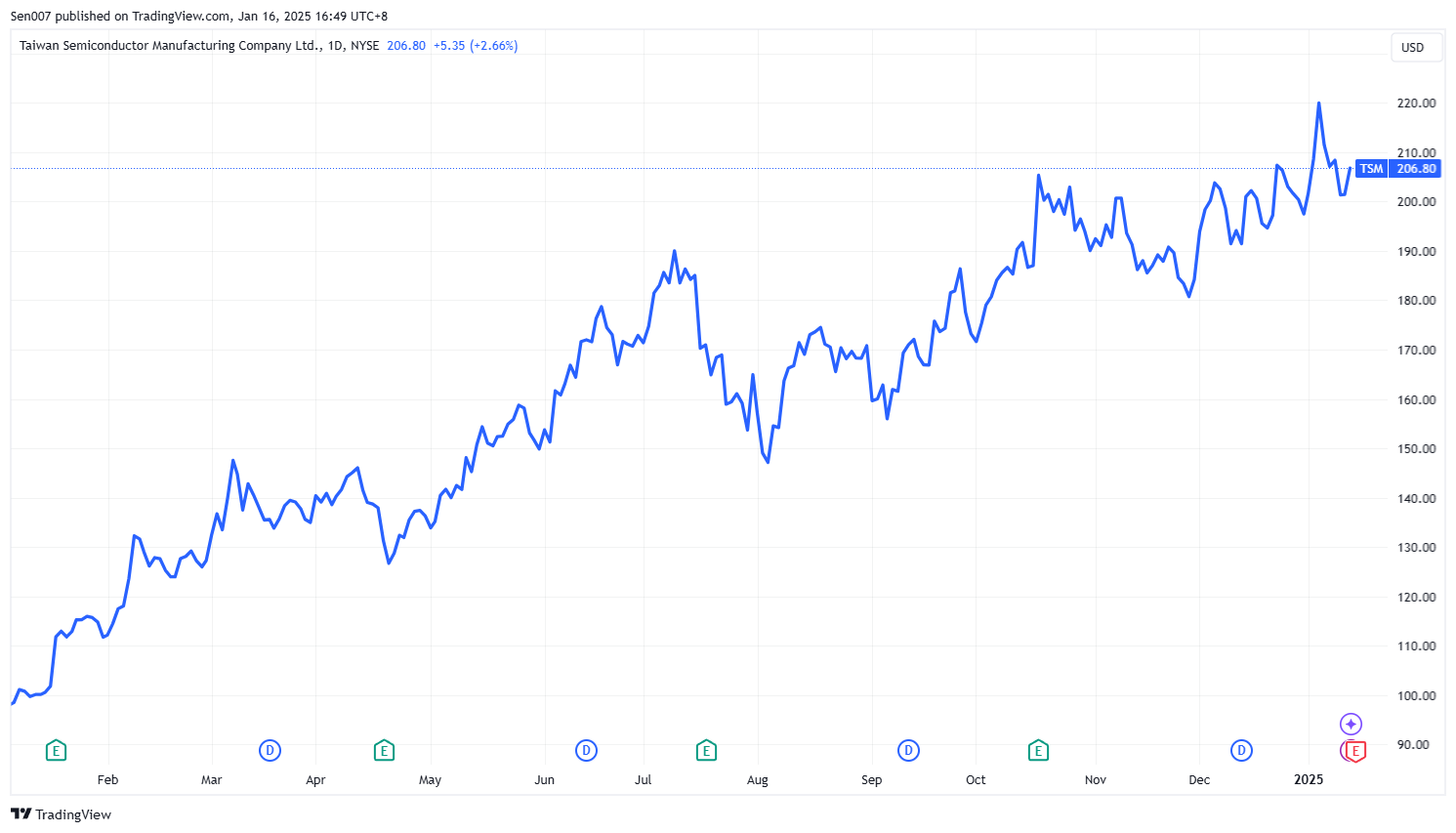
Task: Click the 130.00 price axis label
Action: (x=1417, y=547)
